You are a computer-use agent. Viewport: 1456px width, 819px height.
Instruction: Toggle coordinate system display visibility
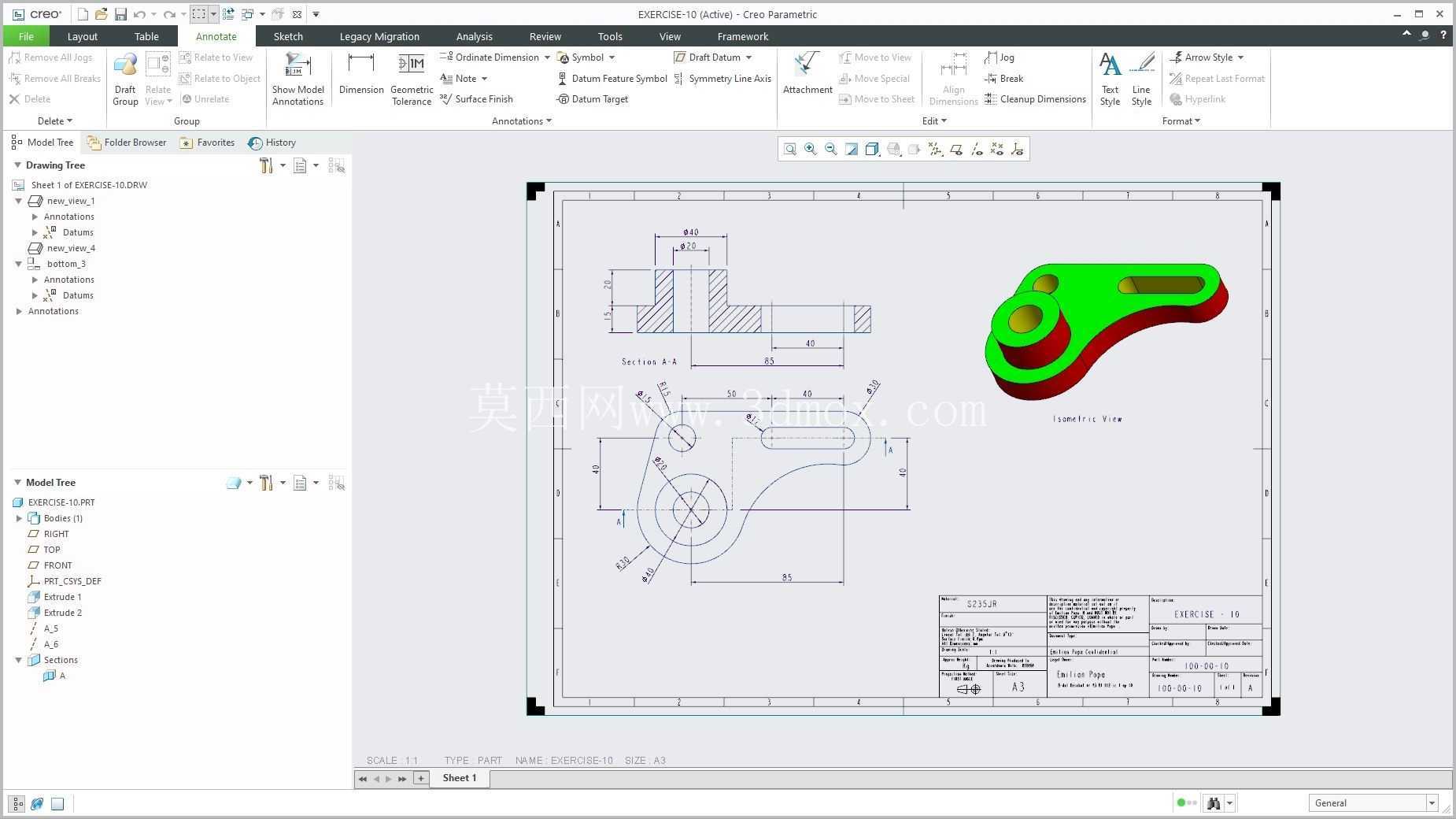[1017, 149]
